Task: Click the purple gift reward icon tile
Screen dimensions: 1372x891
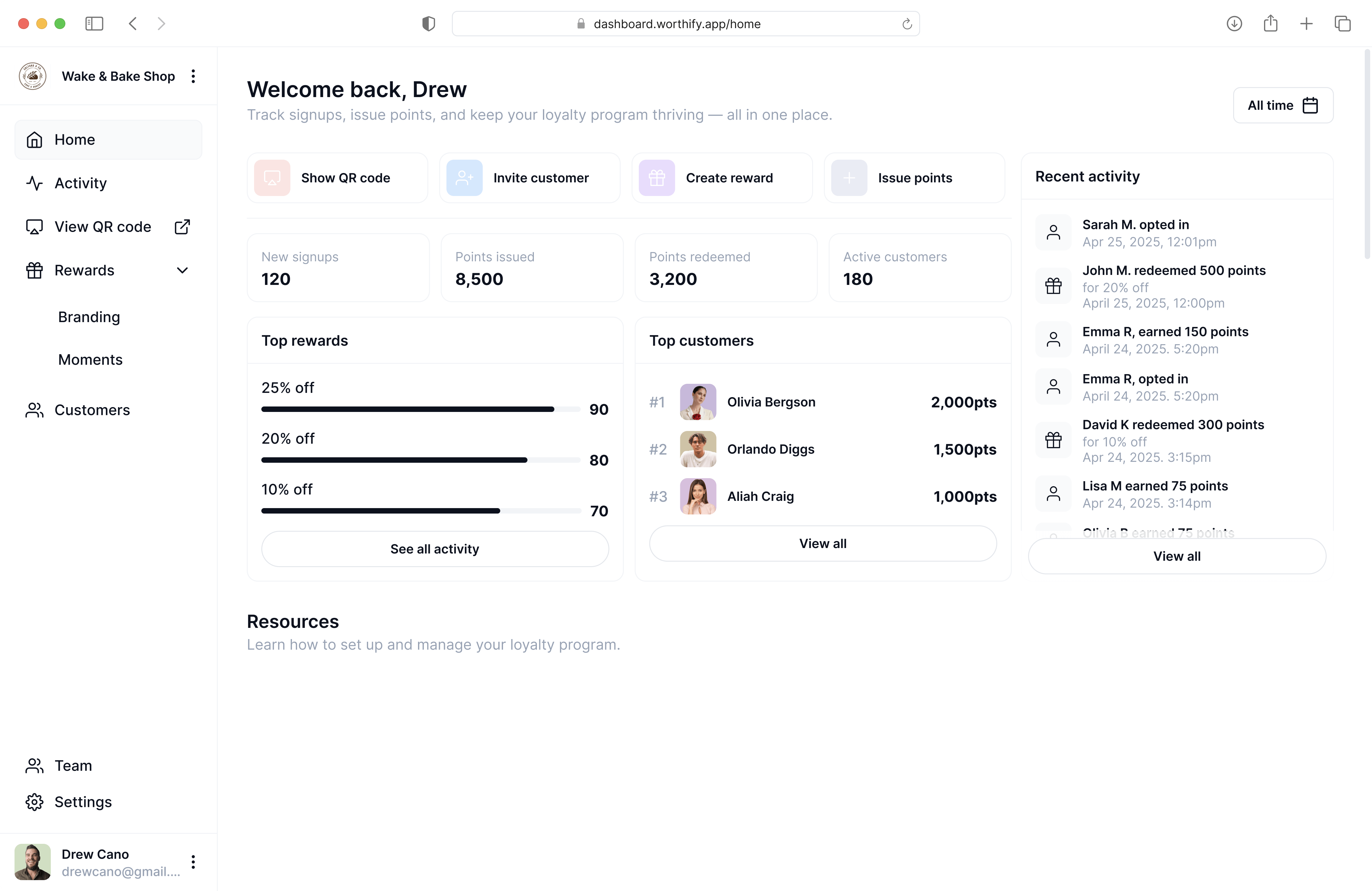Action: (657, 178)
